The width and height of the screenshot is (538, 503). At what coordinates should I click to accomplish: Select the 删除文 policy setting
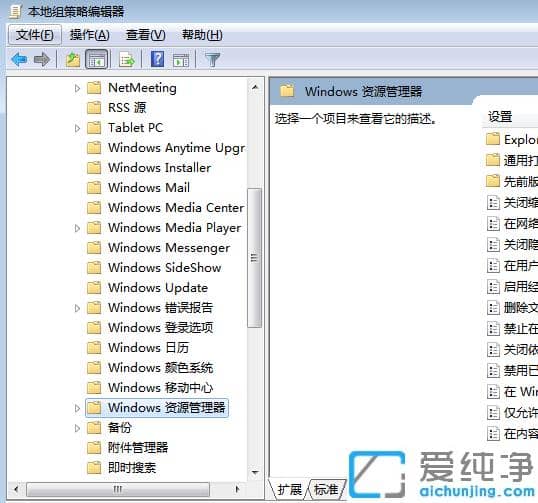(x=512, y=307)
